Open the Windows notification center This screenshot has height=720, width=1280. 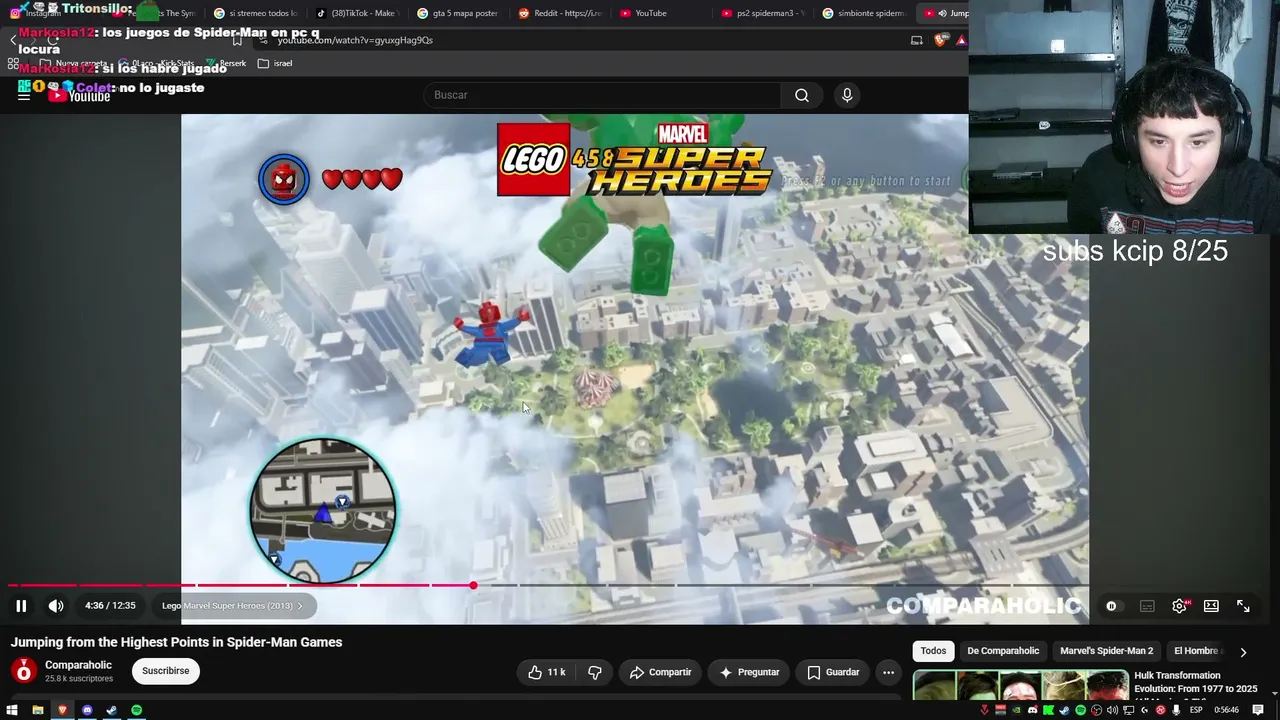point(1258,710)
